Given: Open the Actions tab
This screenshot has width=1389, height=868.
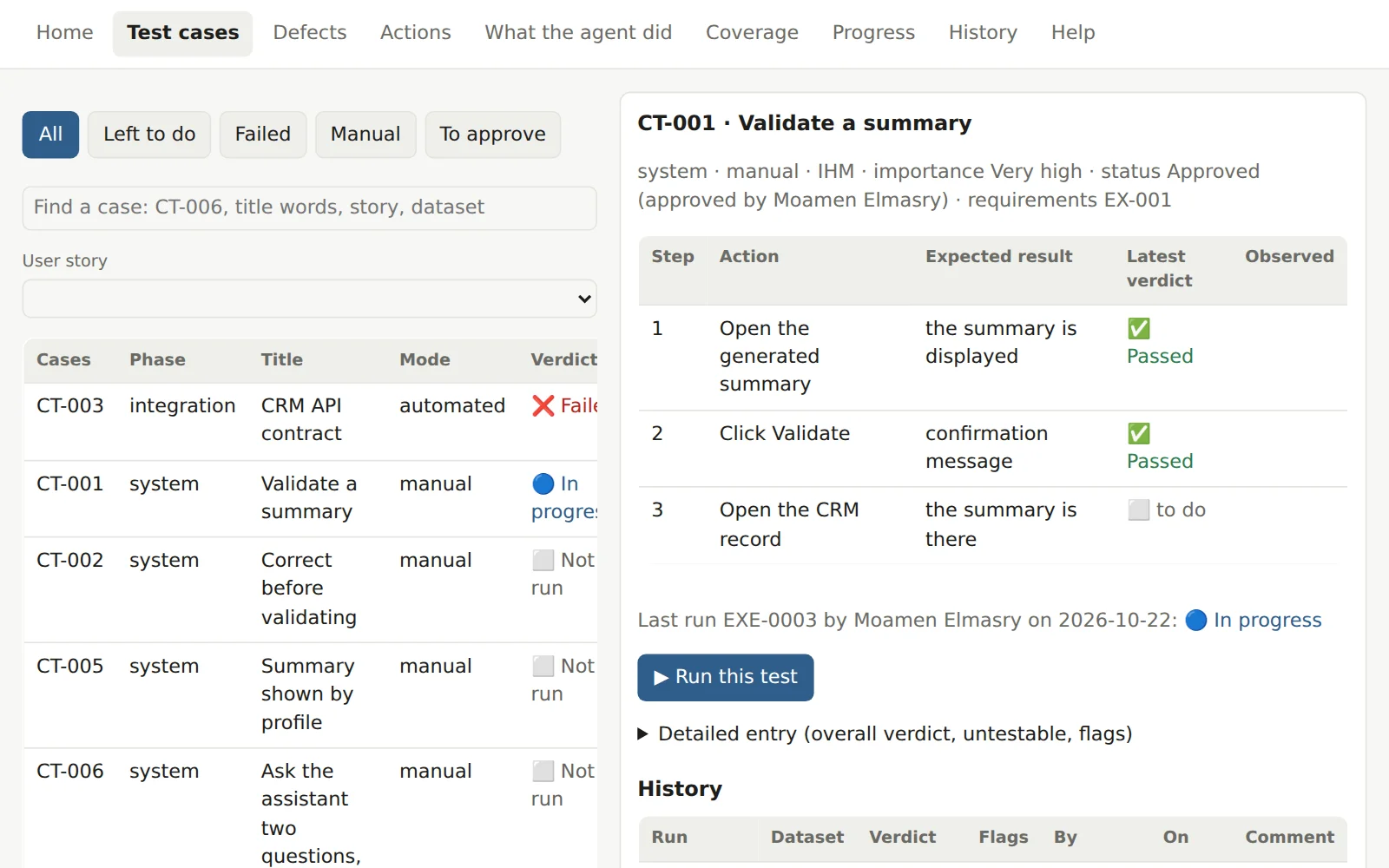Looking at the screenshot, I should [415, 33].
